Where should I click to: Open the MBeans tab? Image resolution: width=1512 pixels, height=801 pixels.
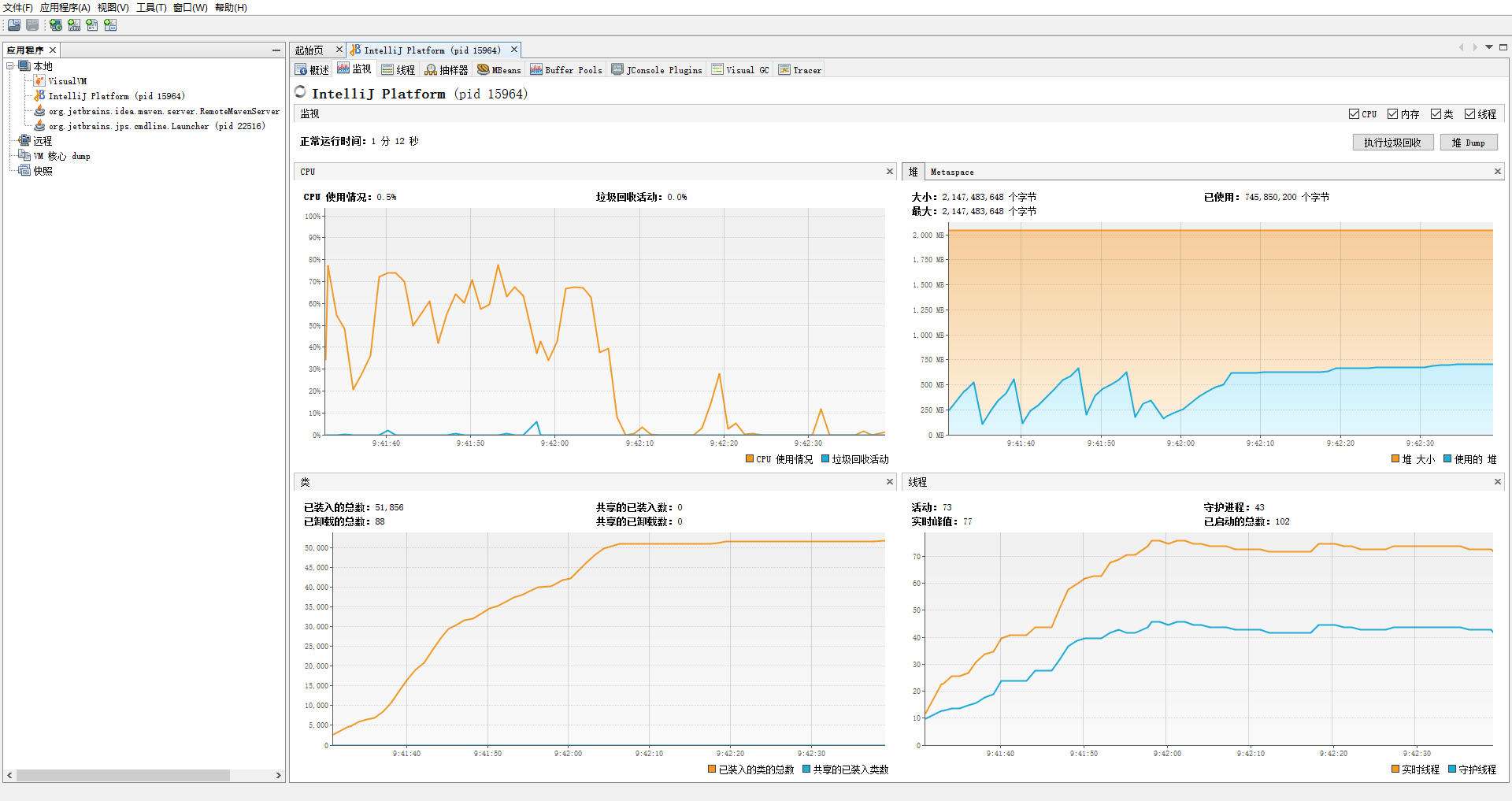[499, 70]
